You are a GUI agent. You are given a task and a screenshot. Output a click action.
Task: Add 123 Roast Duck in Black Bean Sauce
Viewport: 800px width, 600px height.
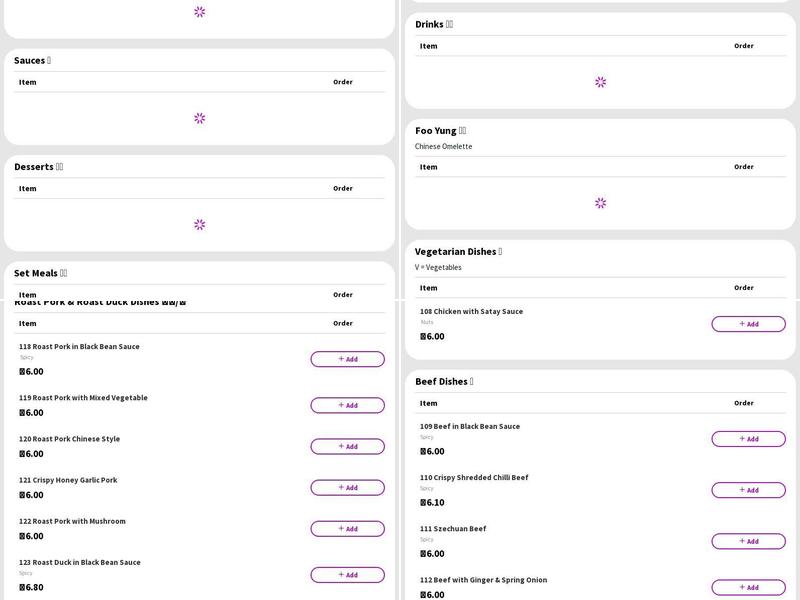pos(347,575)
